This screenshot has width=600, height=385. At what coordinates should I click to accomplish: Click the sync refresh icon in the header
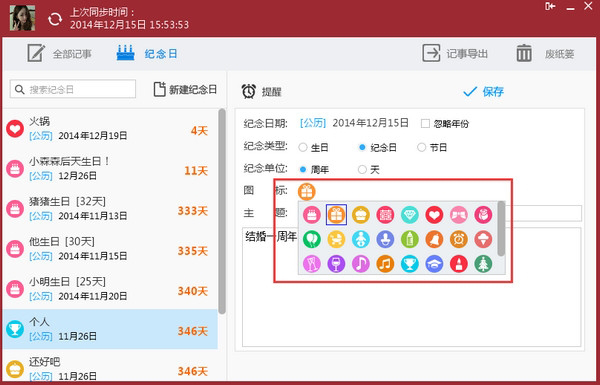55,19
